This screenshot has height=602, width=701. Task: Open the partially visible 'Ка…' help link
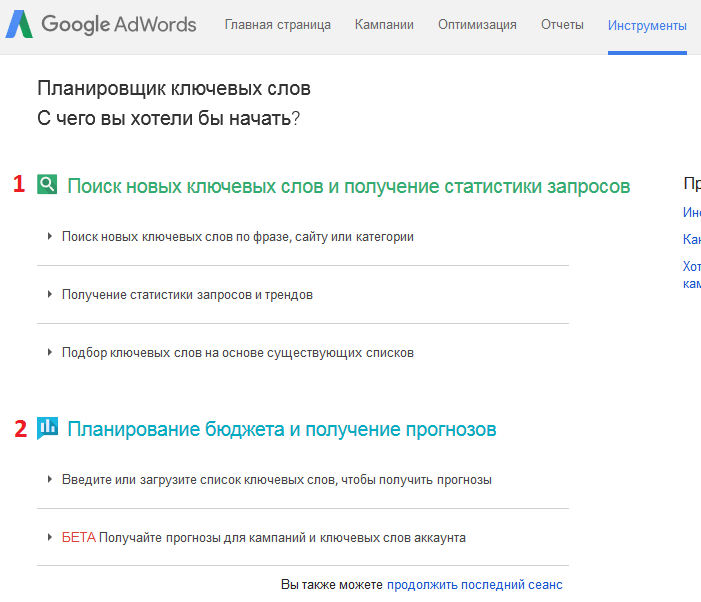coord(692,239)
